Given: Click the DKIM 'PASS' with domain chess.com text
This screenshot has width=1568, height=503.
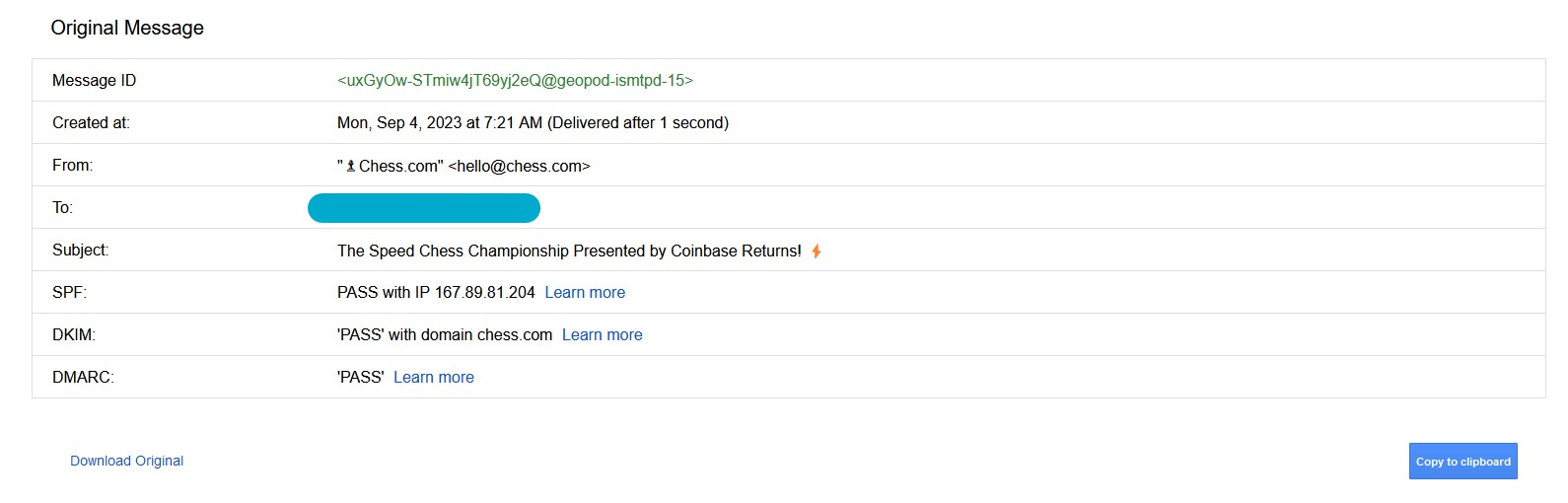Looking at the screenshot, I should (445, 335).
